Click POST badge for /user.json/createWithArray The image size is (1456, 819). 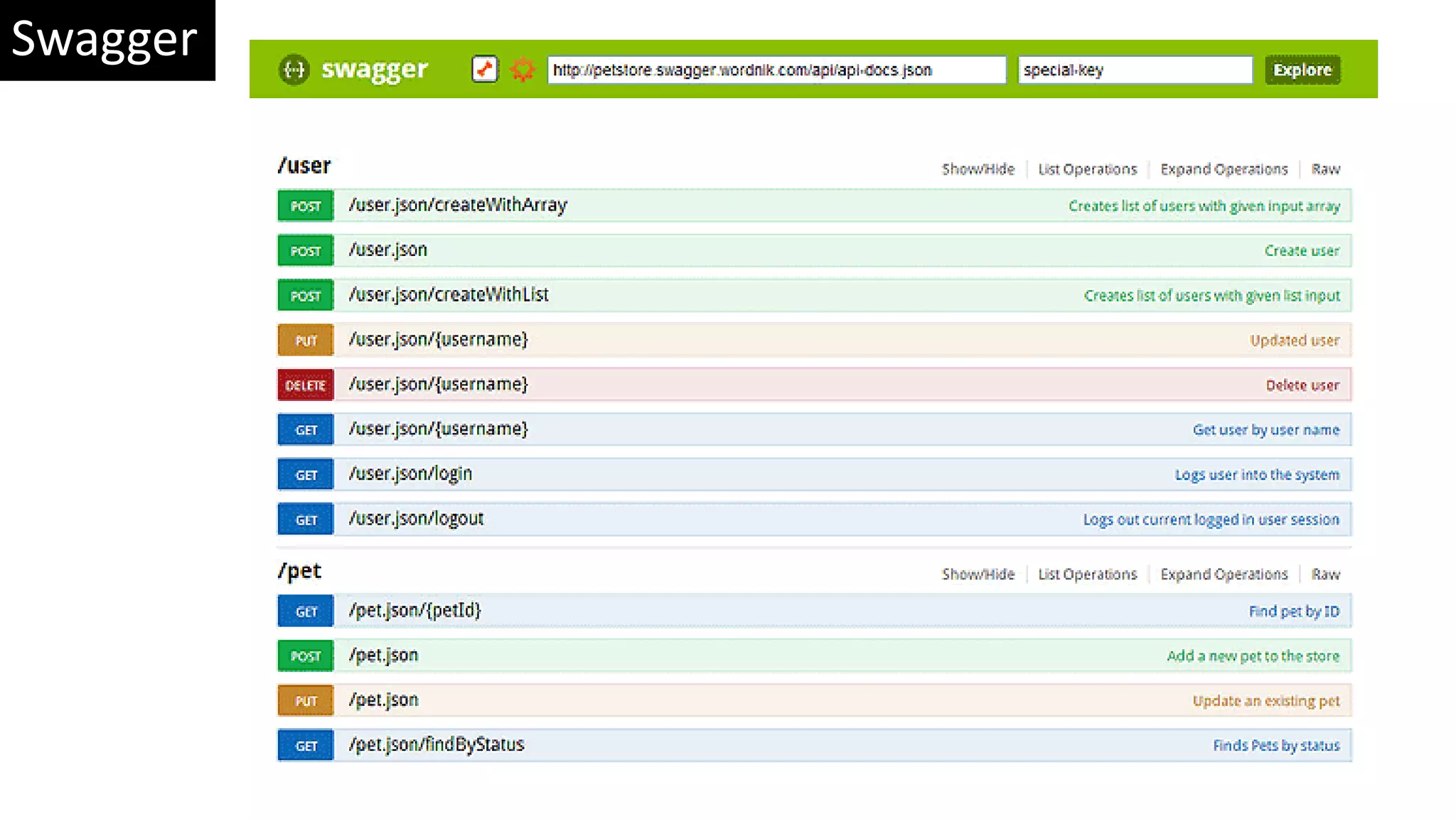pyautogui.click(x=306, y=206)
